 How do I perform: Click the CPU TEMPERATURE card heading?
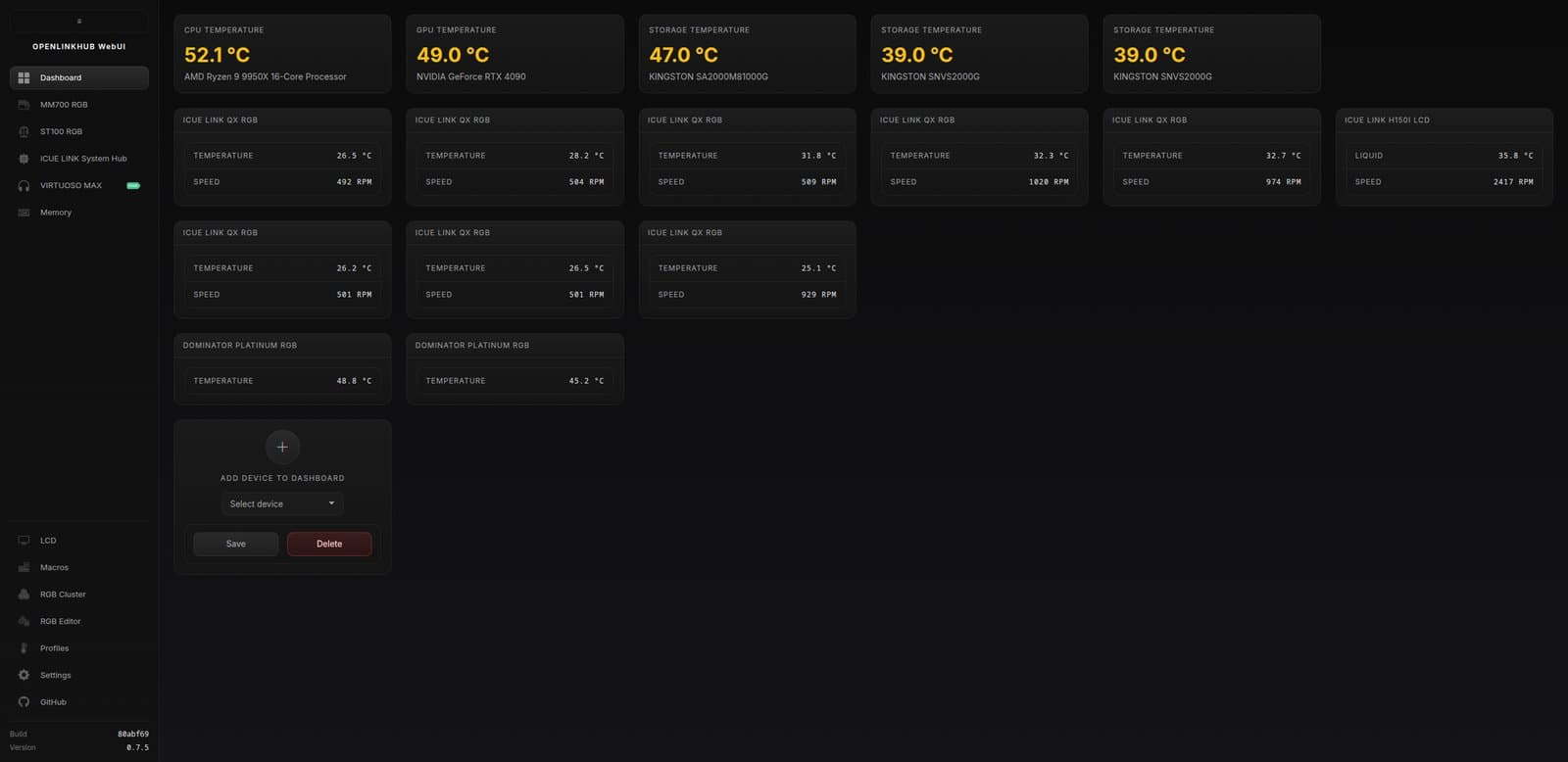pyautogui.click(x=223, y=30)
